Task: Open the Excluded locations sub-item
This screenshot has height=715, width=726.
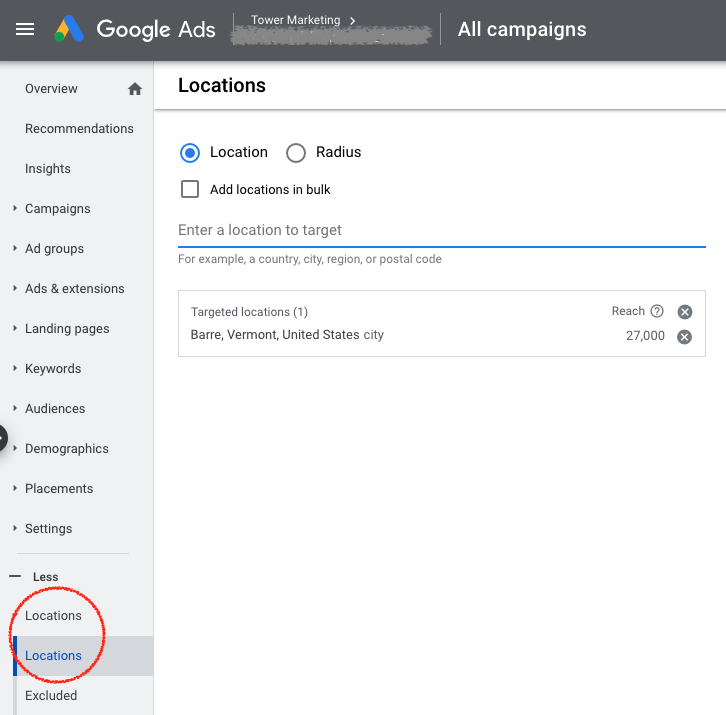Action: coord(51,696)
